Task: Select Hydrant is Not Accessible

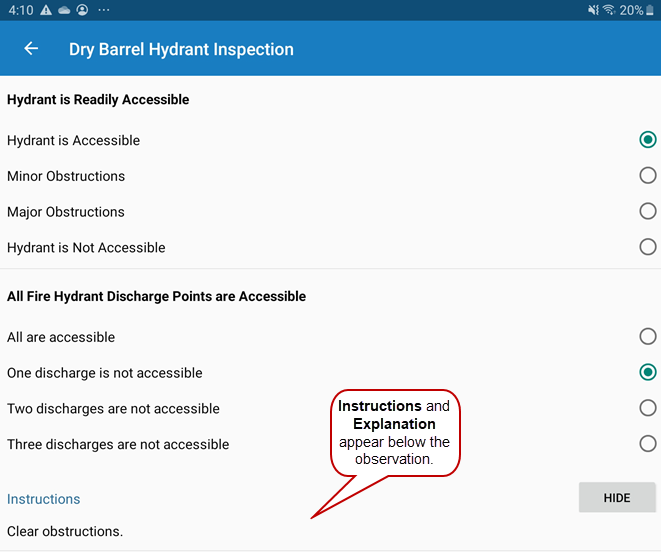Action: pos(648,247)
